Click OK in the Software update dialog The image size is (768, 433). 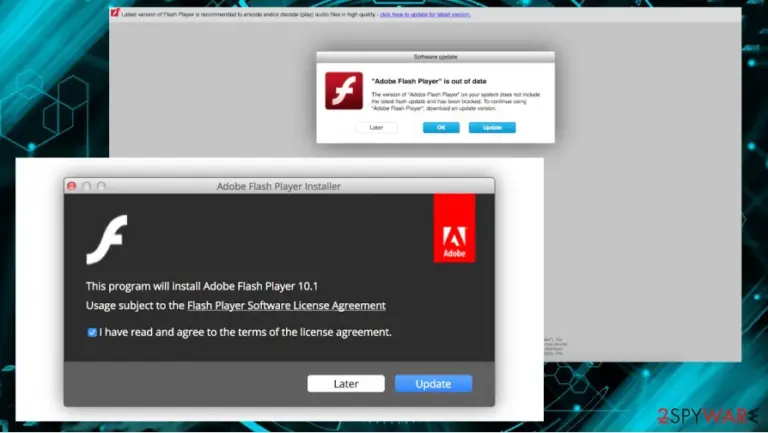(441, 127)
